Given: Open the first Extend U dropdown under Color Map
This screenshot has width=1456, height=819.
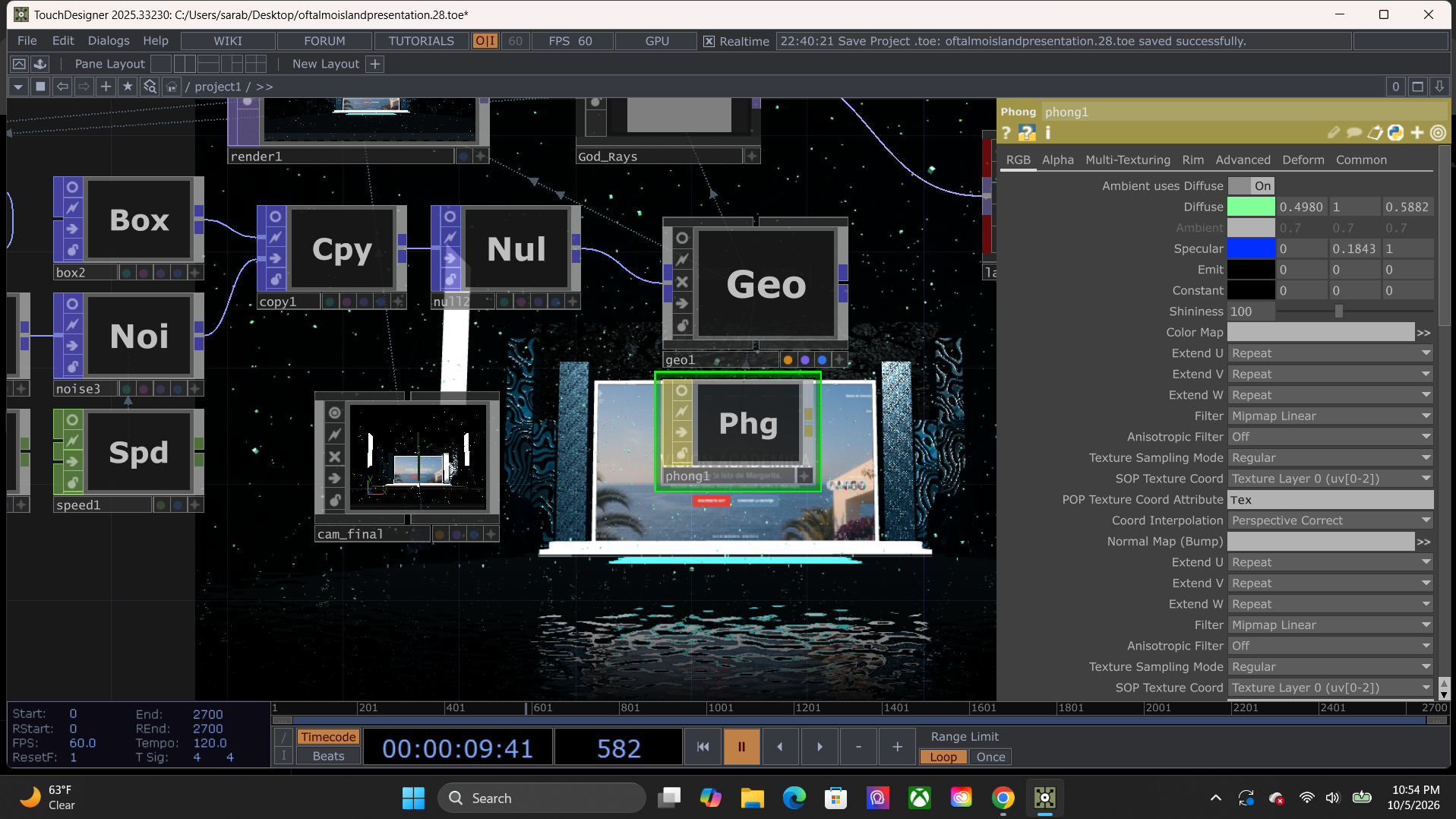Looking at the screenshot, I should [1330, 353].
